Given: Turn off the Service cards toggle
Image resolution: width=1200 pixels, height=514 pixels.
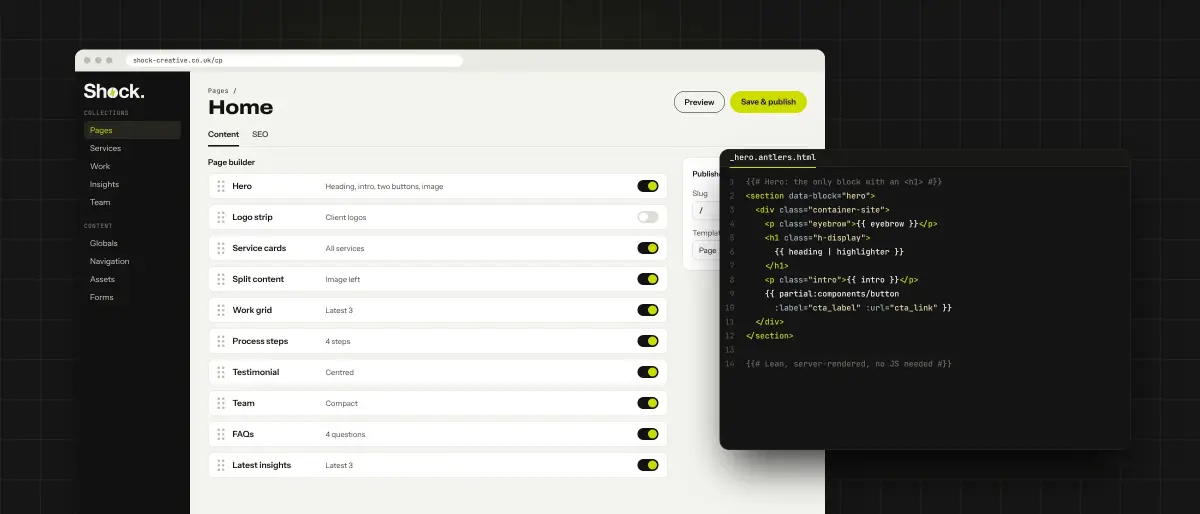Looking at the screenshot, I should pyautogui.click(x=648, y=248).
